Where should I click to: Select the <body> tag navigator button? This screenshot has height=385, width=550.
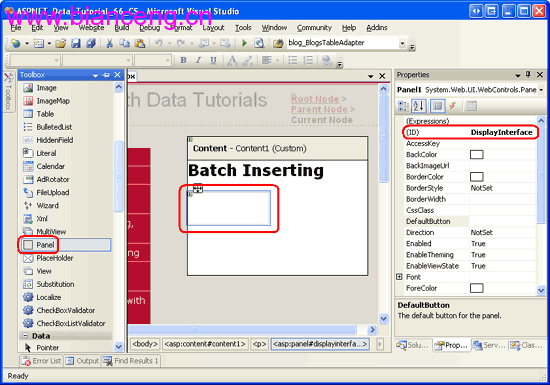[145, 344]
